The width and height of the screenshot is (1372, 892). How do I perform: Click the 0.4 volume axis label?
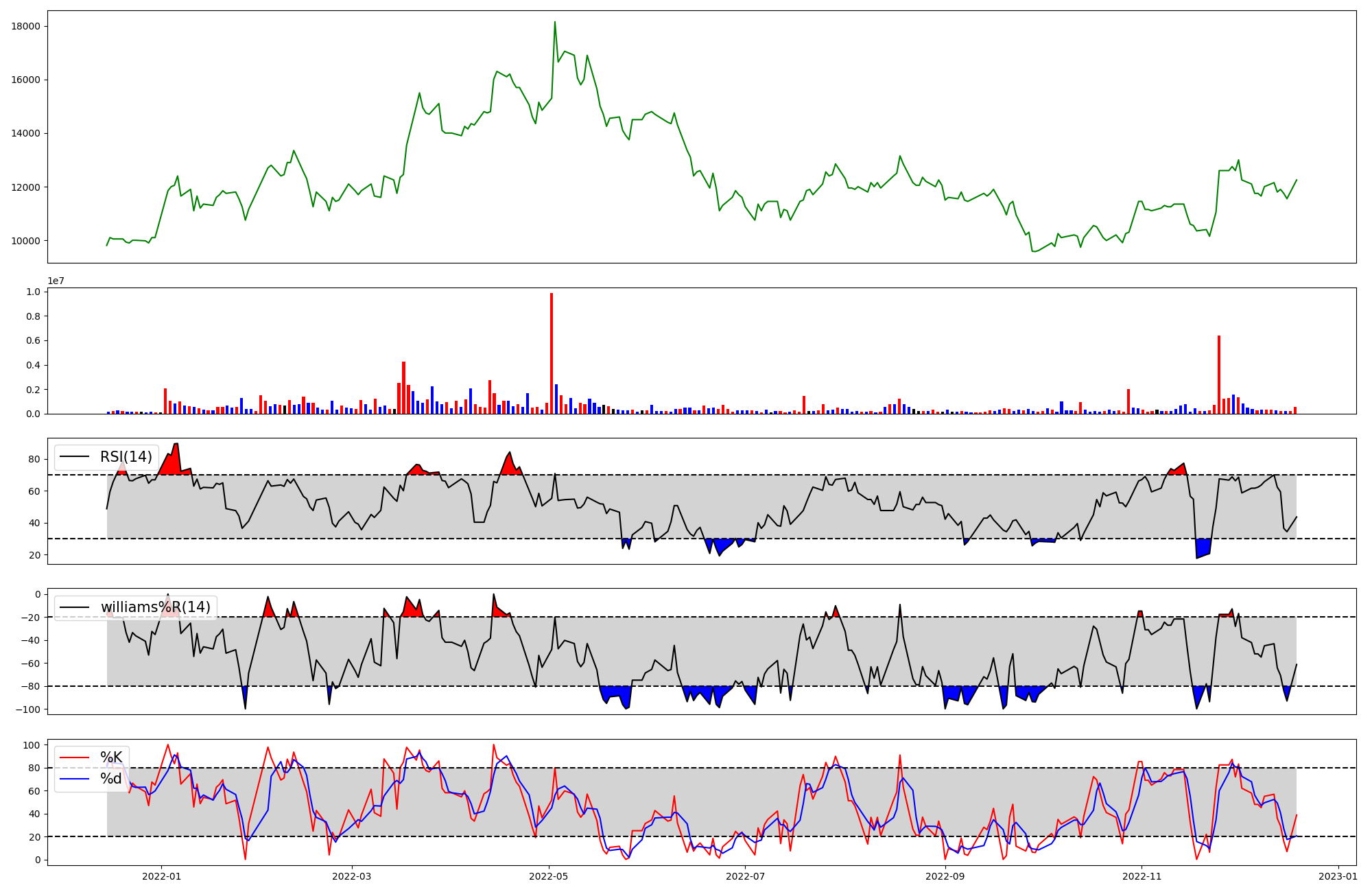click(33, 365)
